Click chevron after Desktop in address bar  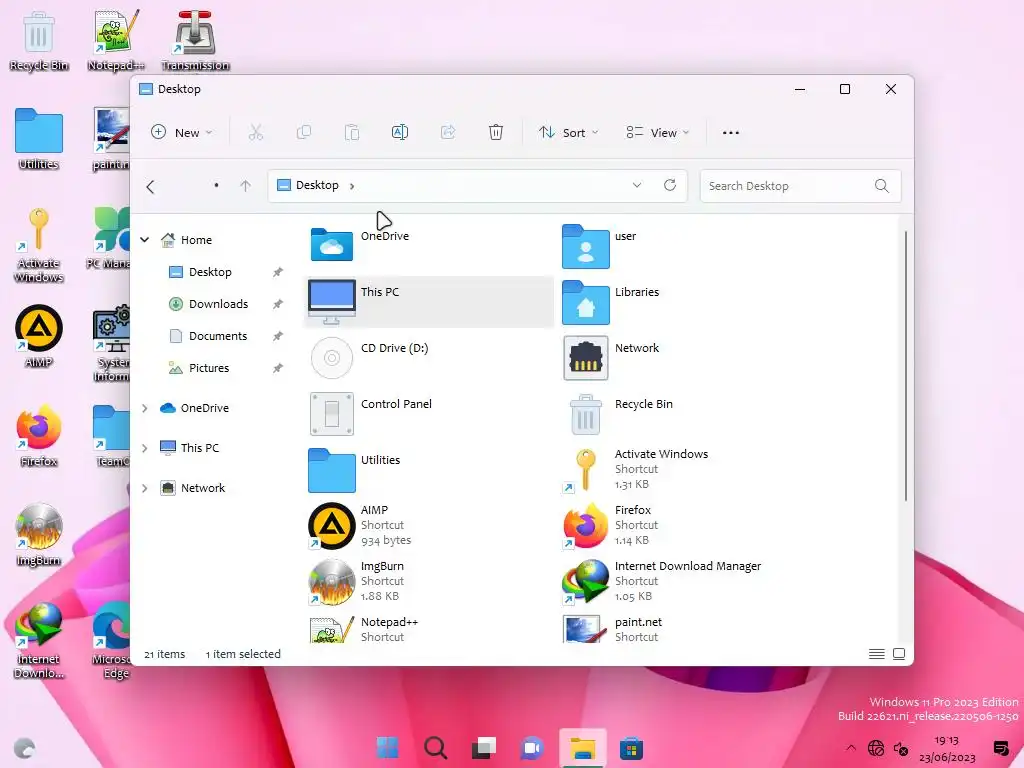352,186
